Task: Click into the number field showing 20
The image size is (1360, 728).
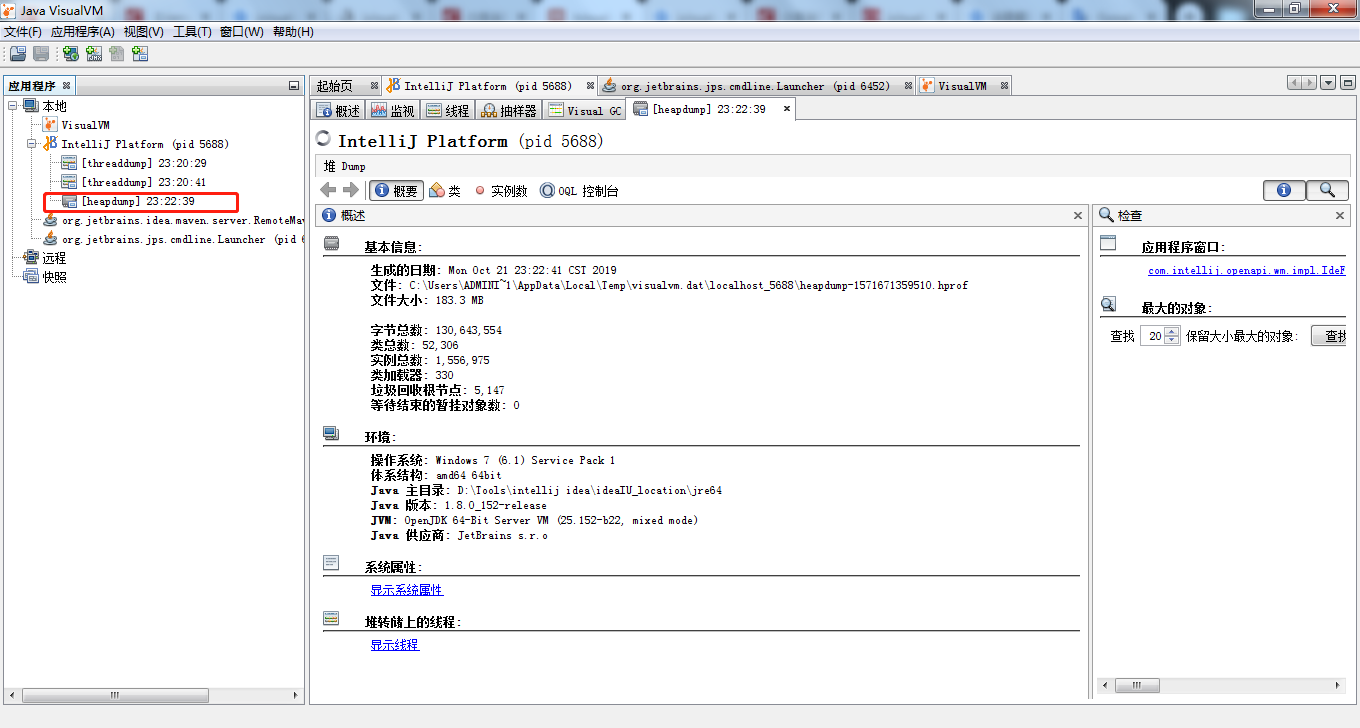Action: (1153, 337)
